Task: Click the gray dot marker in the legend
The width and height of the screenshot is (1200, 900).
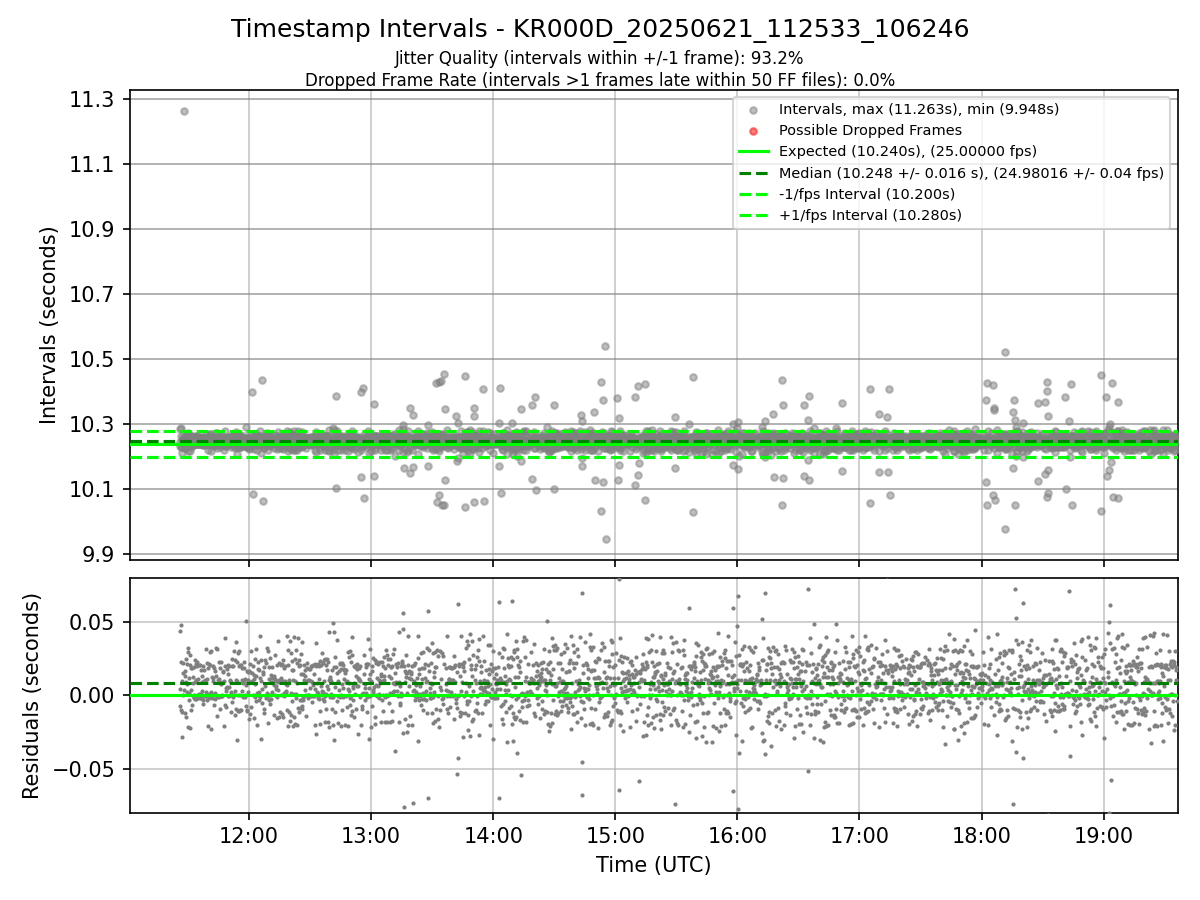Action: coord(754,110)
